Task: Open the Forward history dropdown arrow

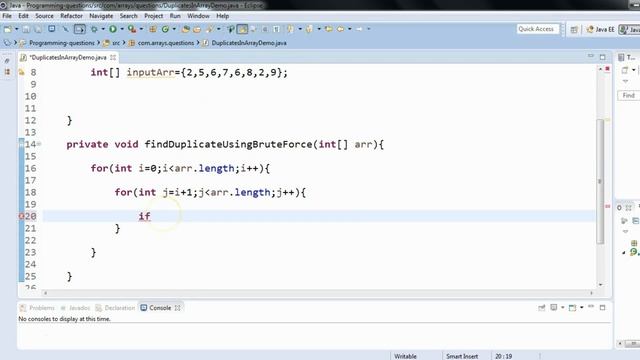Action: (369, 29)
